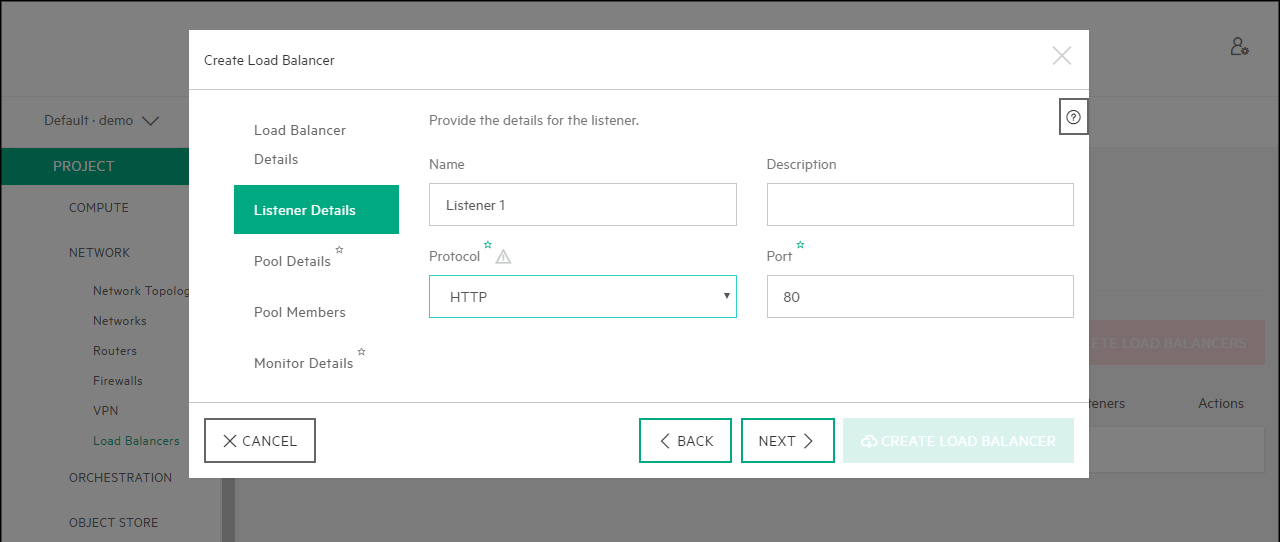Click the user settings icon

(x=1239, y=47)
